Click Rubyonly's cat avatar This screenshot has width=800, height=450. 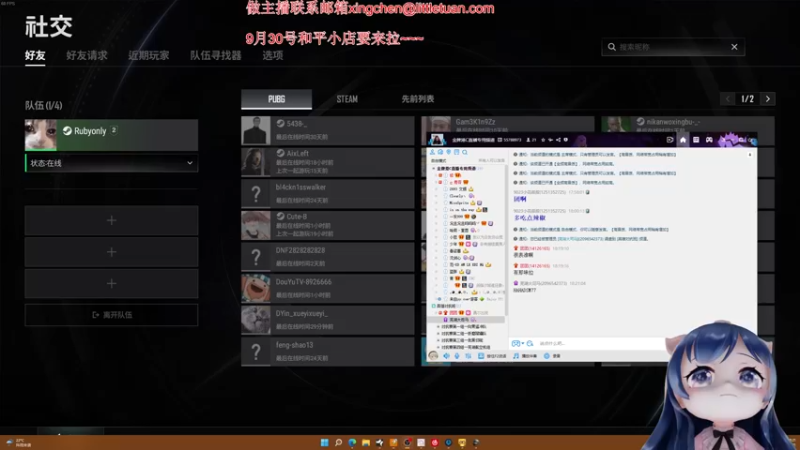[x=41, y=135]
